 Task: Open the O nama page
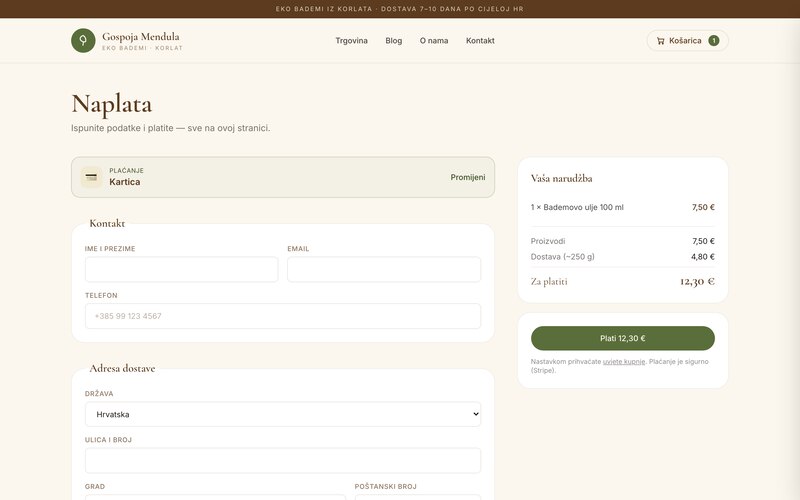click(x=434, y=40)
